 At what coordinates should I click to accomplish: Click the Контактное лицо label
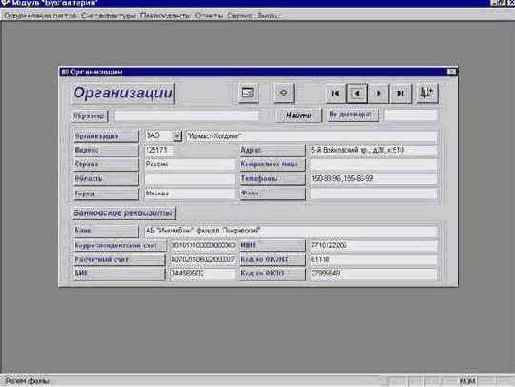272,164
